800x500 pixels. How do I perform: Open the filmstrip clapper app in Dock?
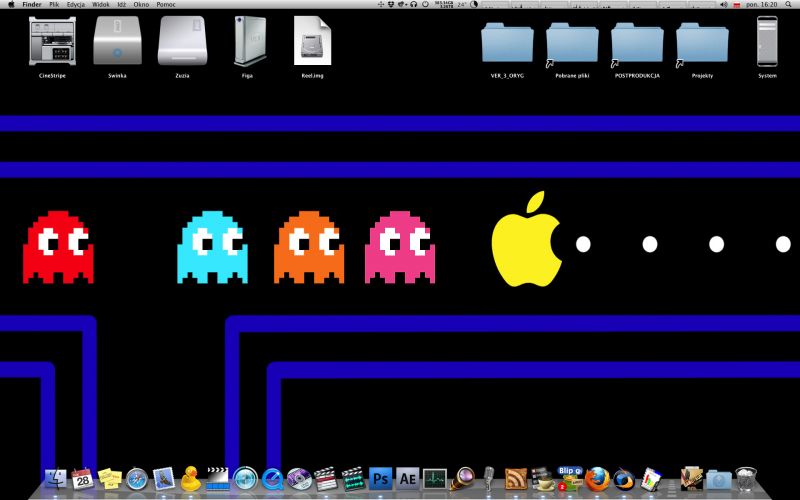[218, 479]
